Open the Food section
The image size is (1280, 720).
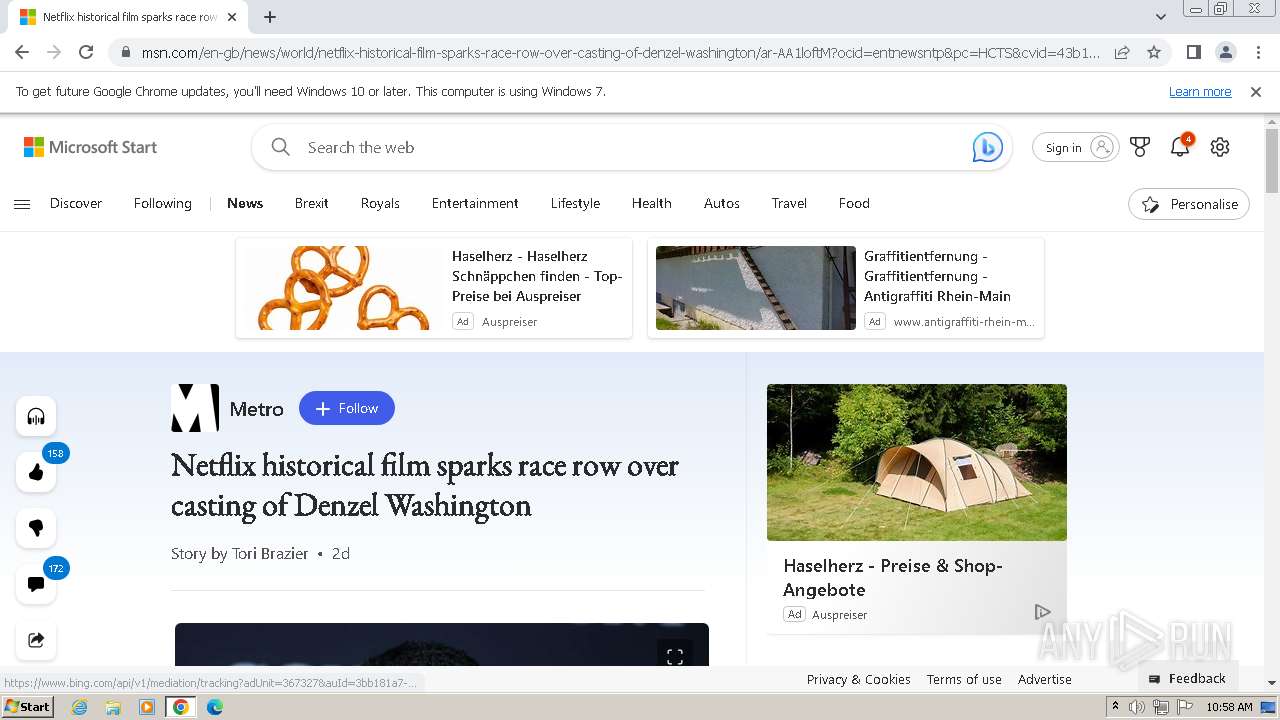pos(854,203)
